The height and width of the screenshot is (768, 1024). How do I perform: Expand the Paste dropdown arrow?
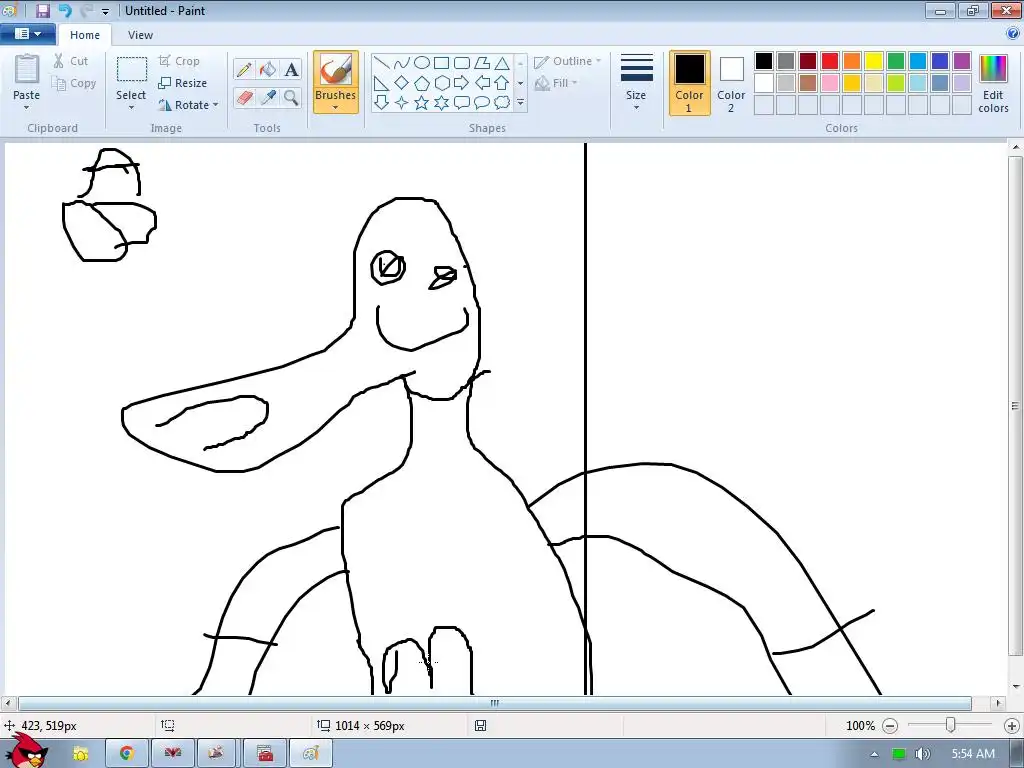[x=27, y=108]
